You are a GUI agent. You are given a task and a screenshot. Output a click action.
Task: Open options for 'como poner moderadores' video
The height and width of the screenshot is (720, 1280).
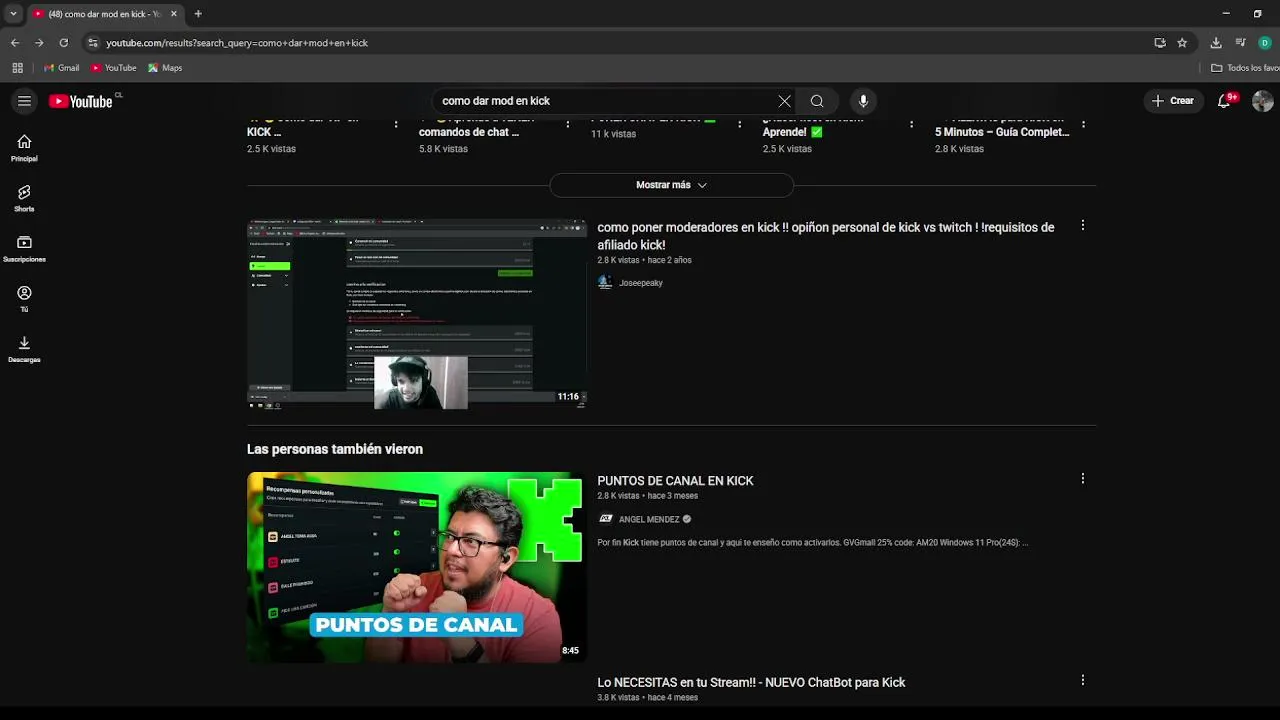click(1082, 226)
